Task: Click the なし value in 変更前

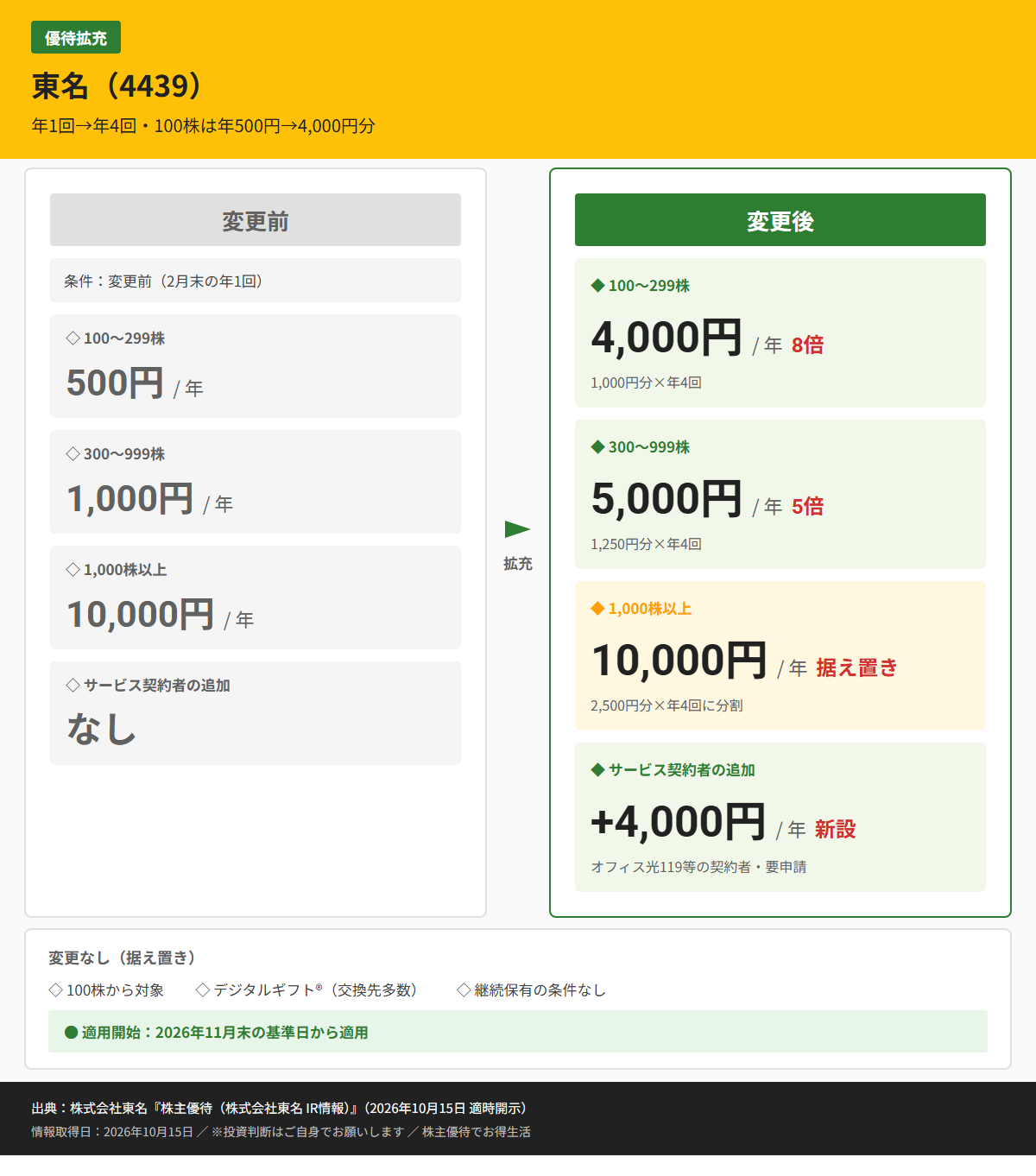Action: 102,729
